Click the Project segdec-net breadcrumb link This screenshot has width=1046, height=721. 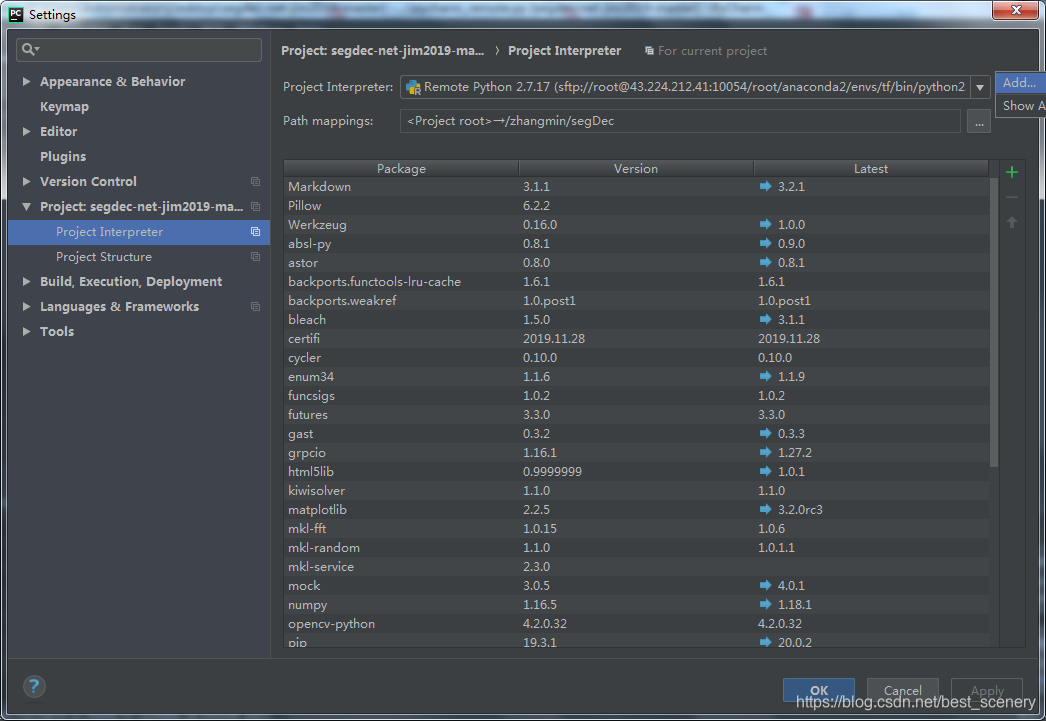(382, 51)
